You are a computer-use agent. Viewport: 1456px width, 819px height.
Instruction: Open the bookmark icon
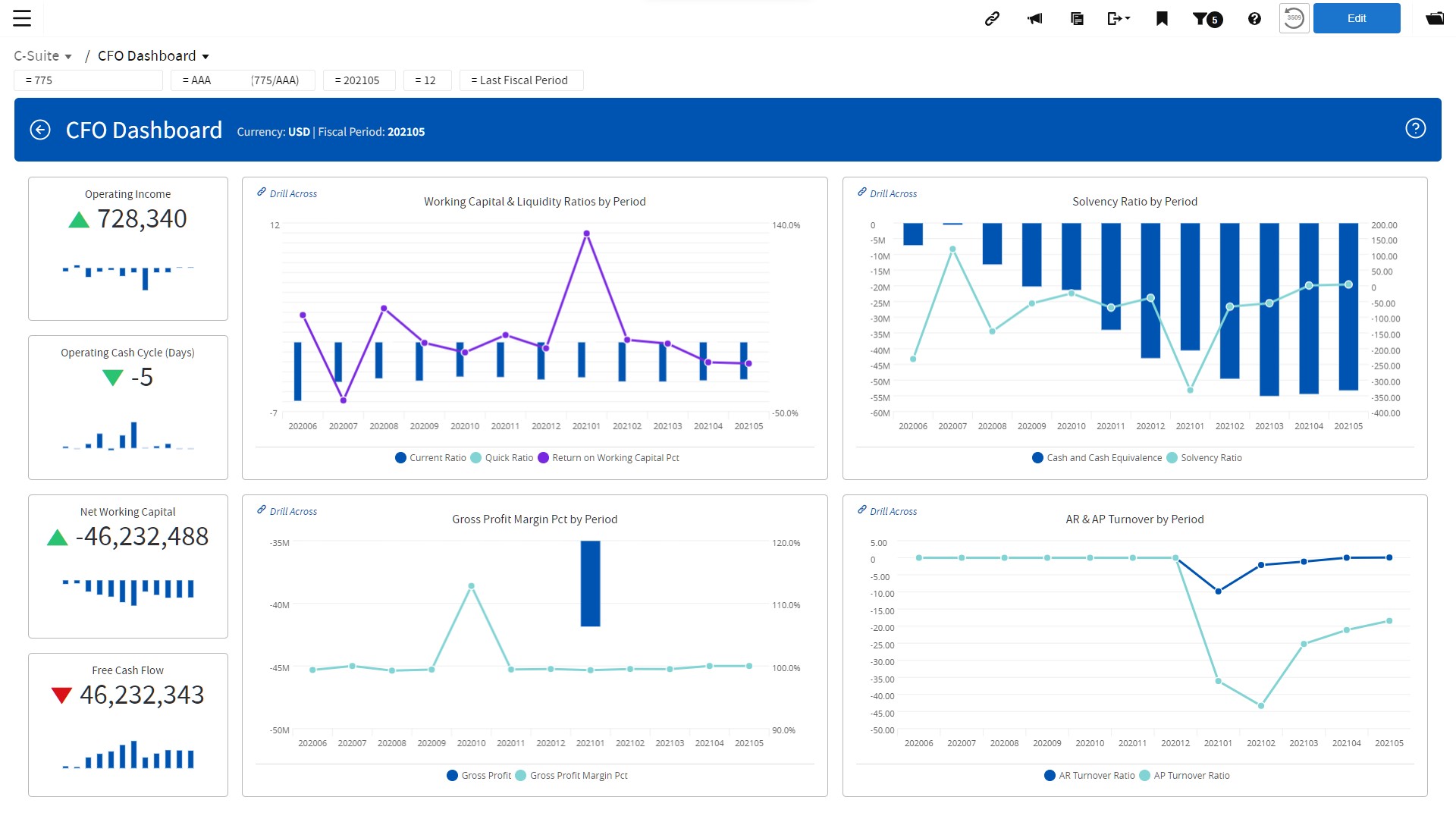click(x=1161, y=18)
